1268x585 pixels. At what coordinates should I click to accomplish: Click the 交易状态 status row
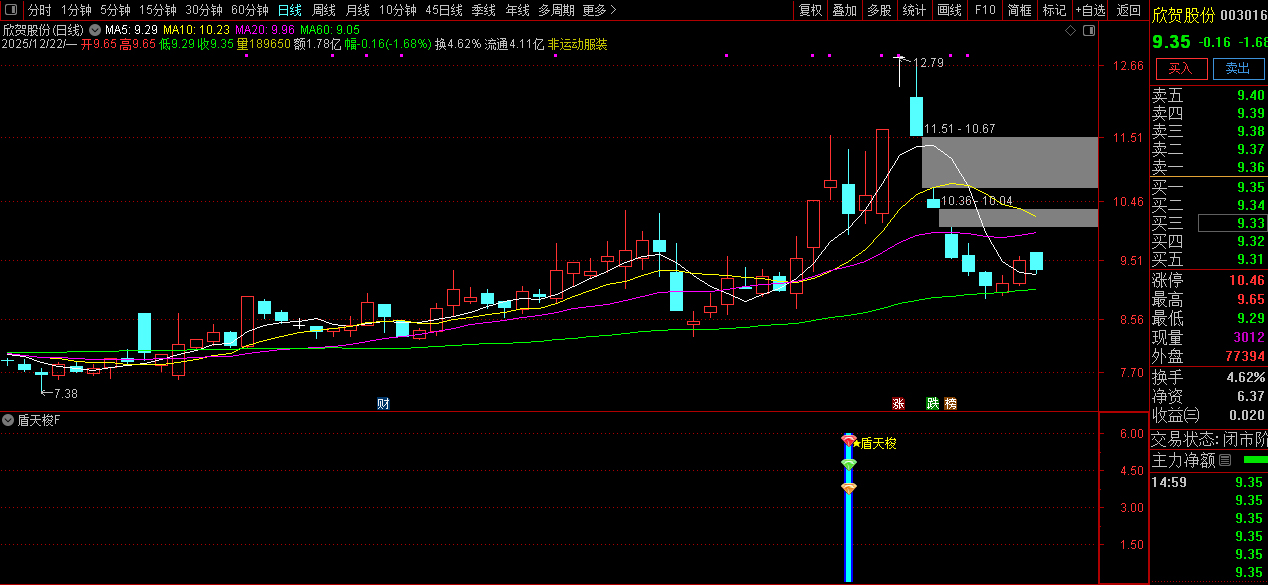pos(1209,439)
